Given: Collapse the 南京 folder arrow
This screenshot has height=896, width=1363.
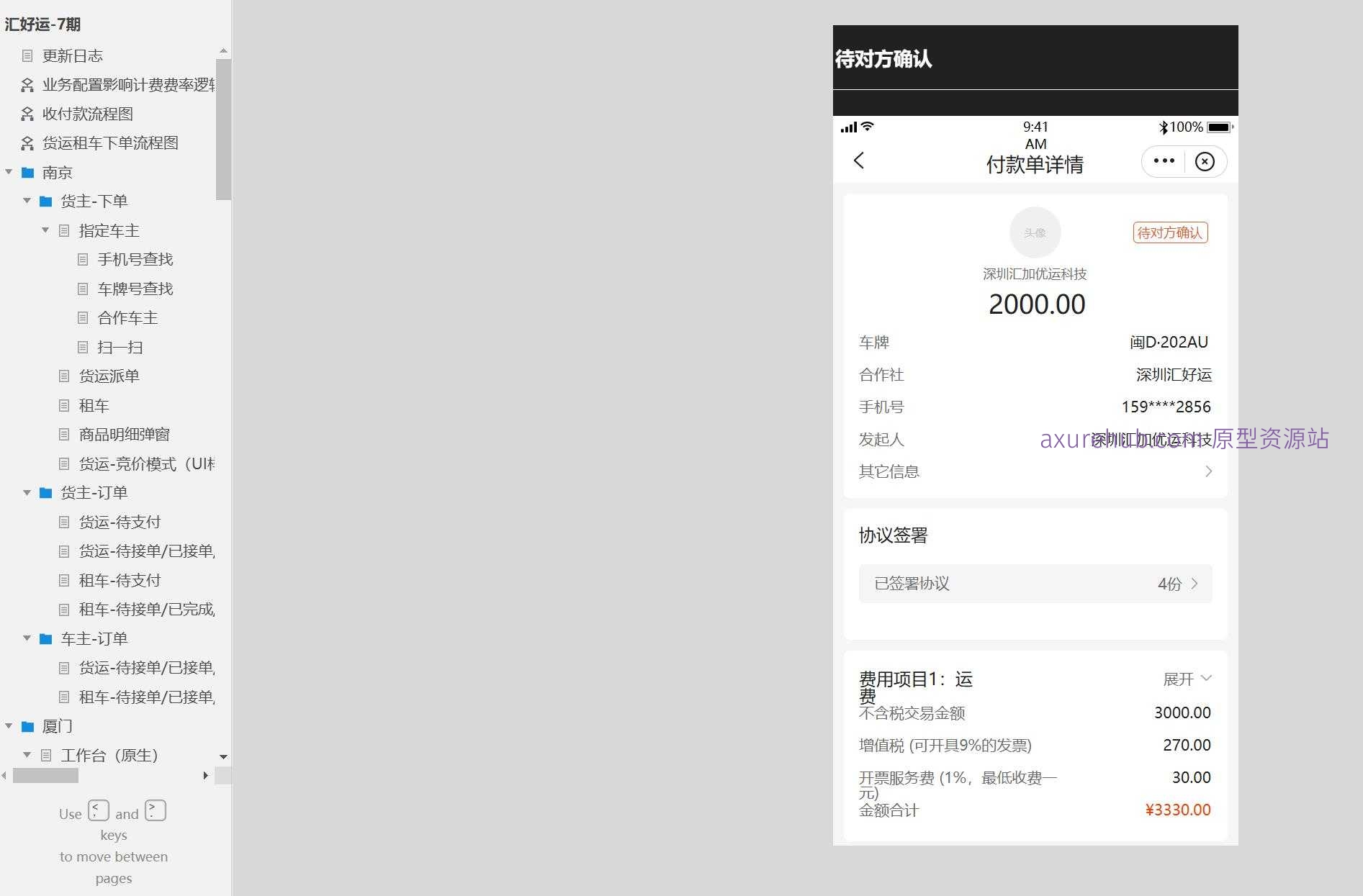Looking at the screenshot, I should 9,172.
